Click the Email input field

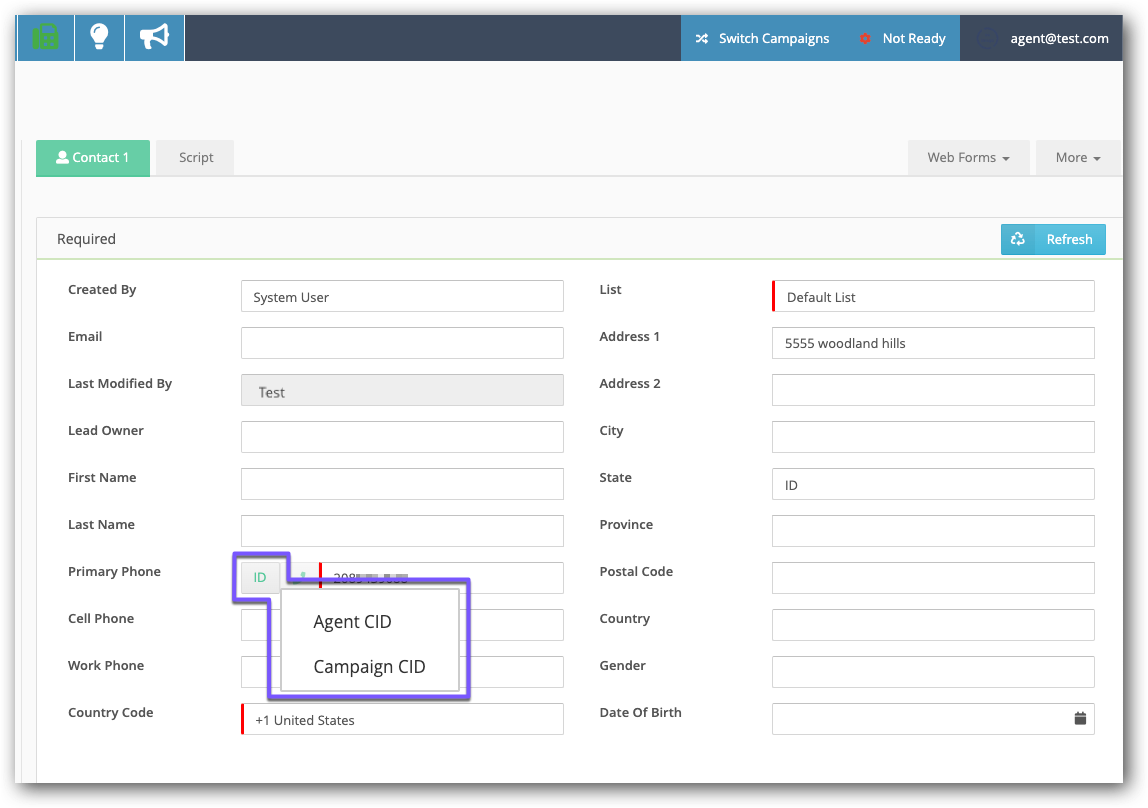[402, 343]
